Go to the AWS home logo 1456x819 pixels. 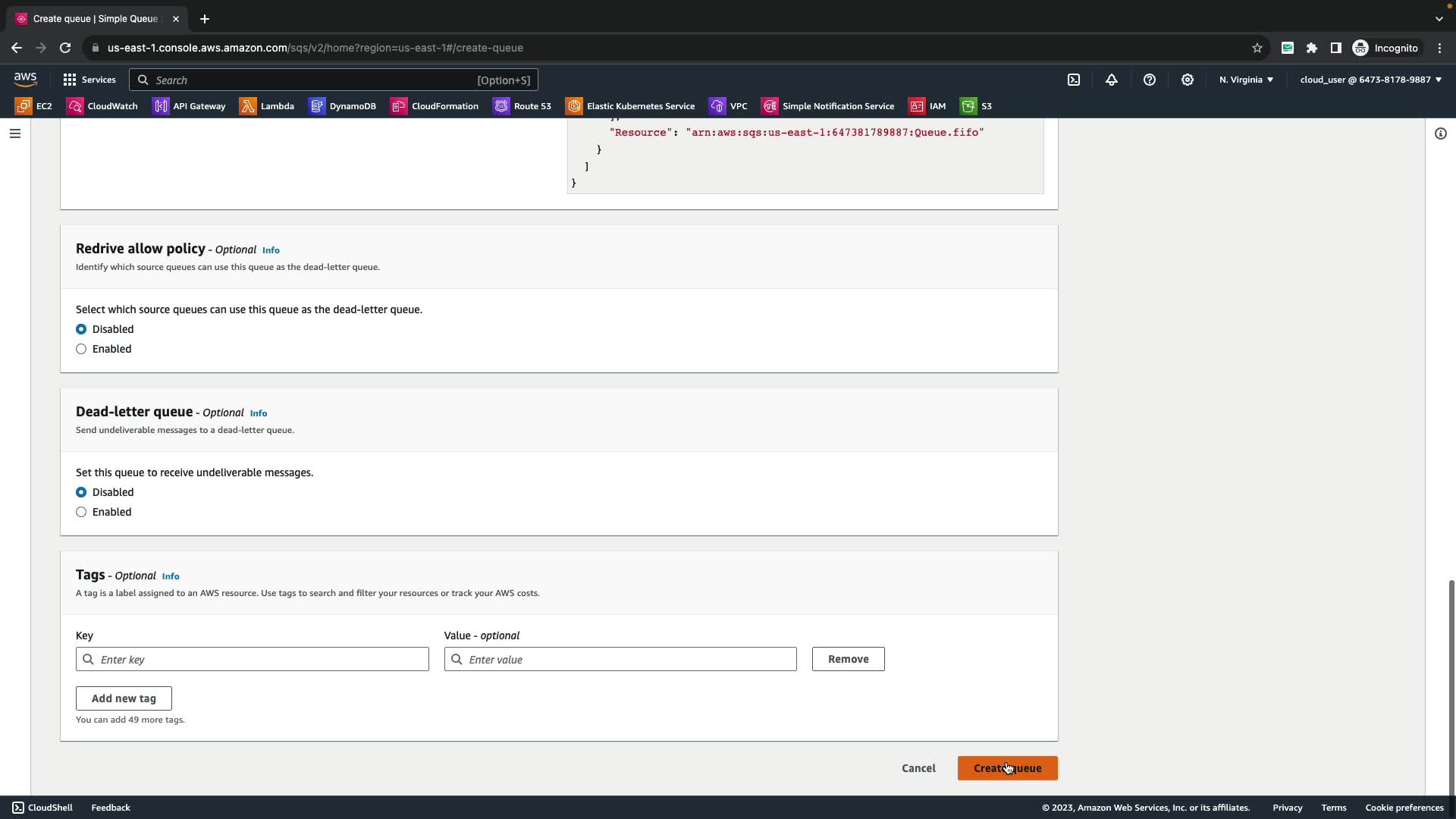point(25,80)
